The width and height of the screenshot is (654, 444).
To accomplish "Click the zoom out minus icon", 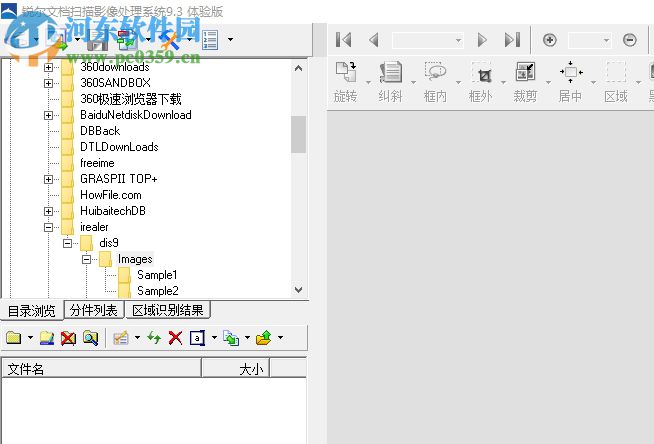I will [x=629, y=40].
